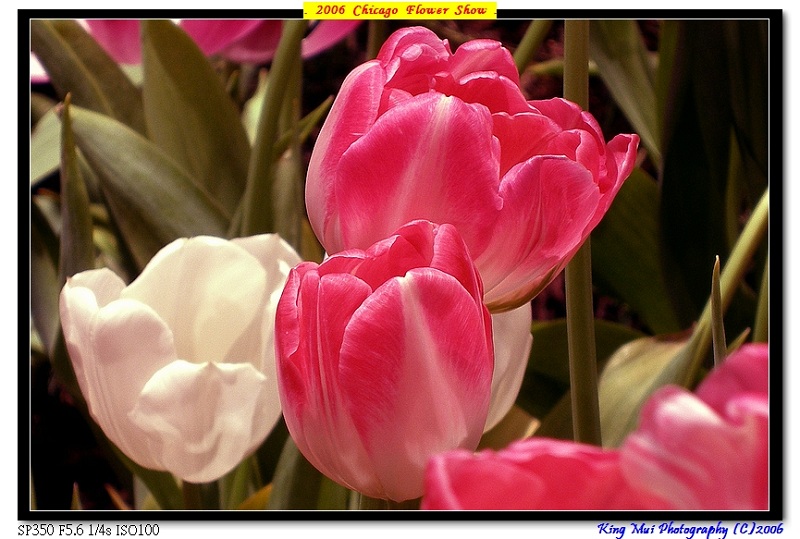Click the thin pointed leaf tip on the right side
This screenshot has height=539, width=800.
(717, 300)
